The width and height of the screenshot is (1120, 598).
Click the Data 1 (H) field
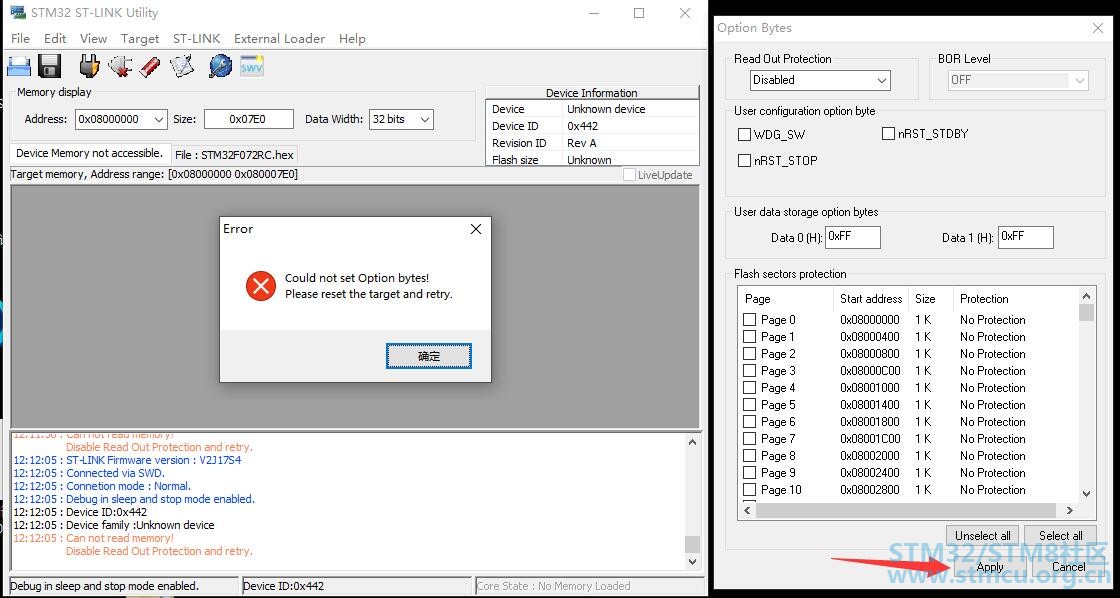[1026, 237]
